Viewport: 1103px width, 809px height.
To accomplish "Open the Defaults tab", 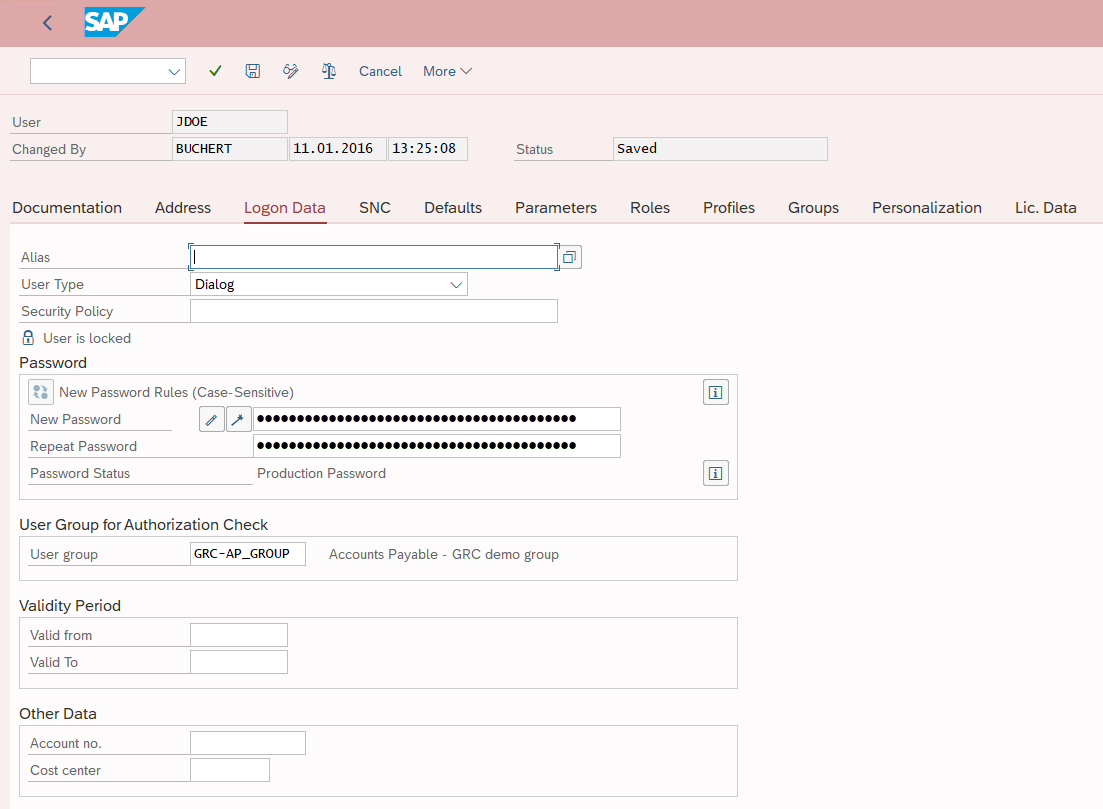I will [x=453, y=208].
